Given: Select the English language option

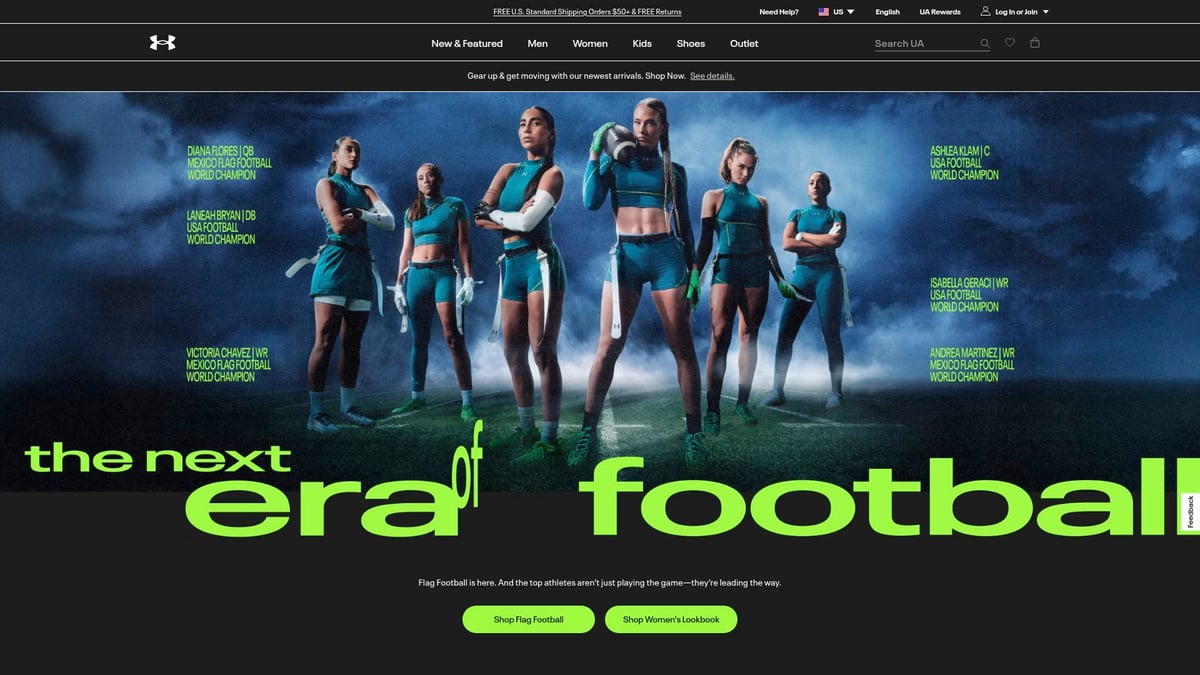Looking at the screenshot, I should (887, 12).
